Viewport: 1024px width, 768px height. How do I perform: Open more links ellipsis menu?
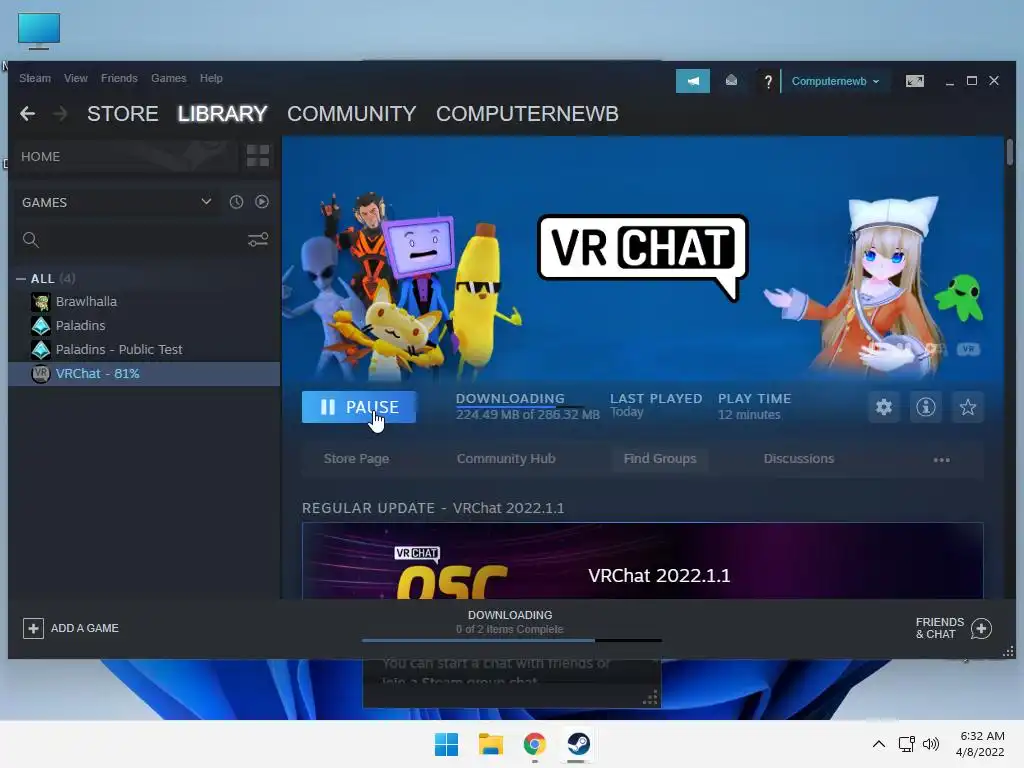[942, 460]
